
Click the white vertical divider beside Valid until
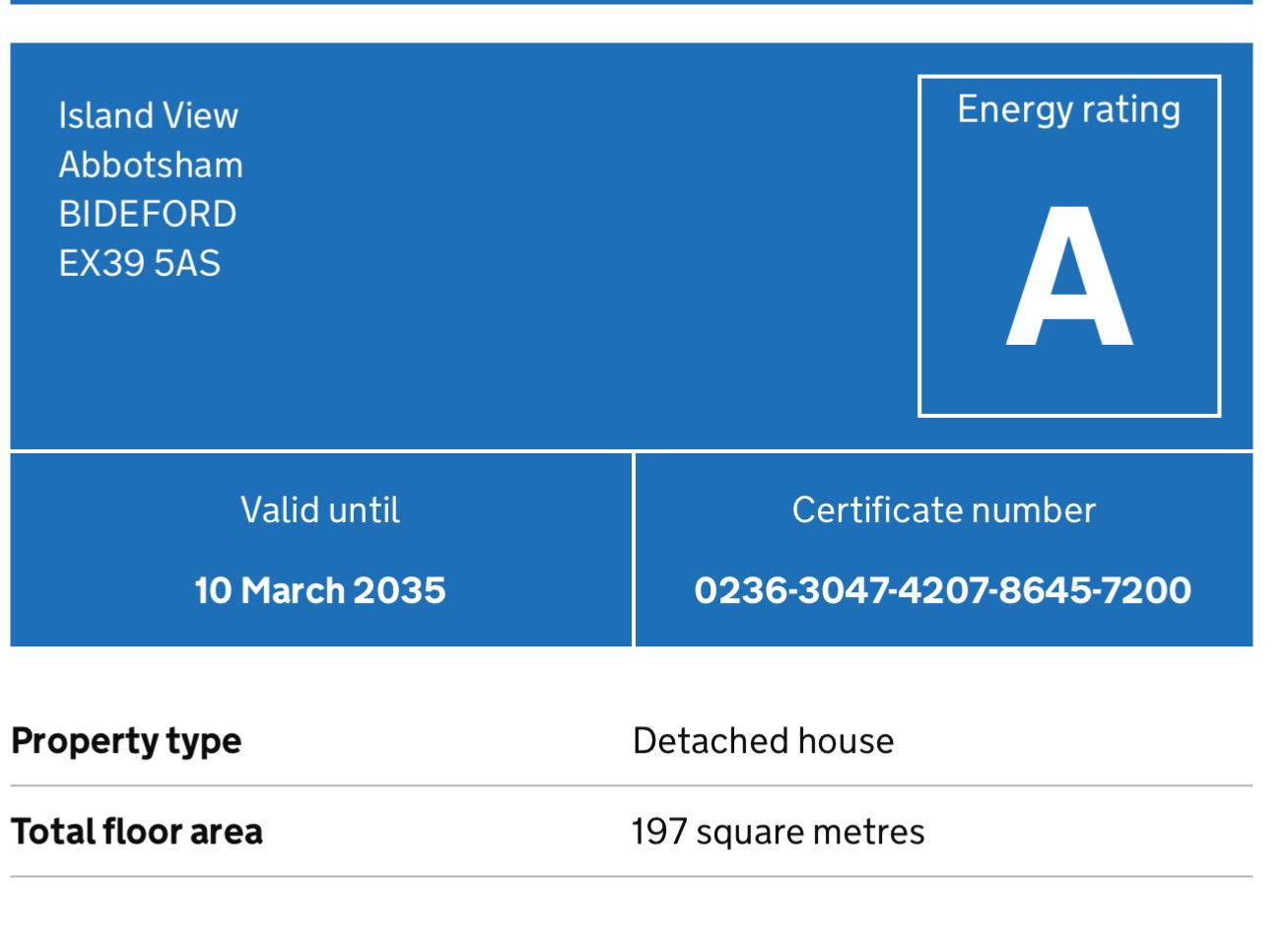pyautogui.click(x=633, y=549)
